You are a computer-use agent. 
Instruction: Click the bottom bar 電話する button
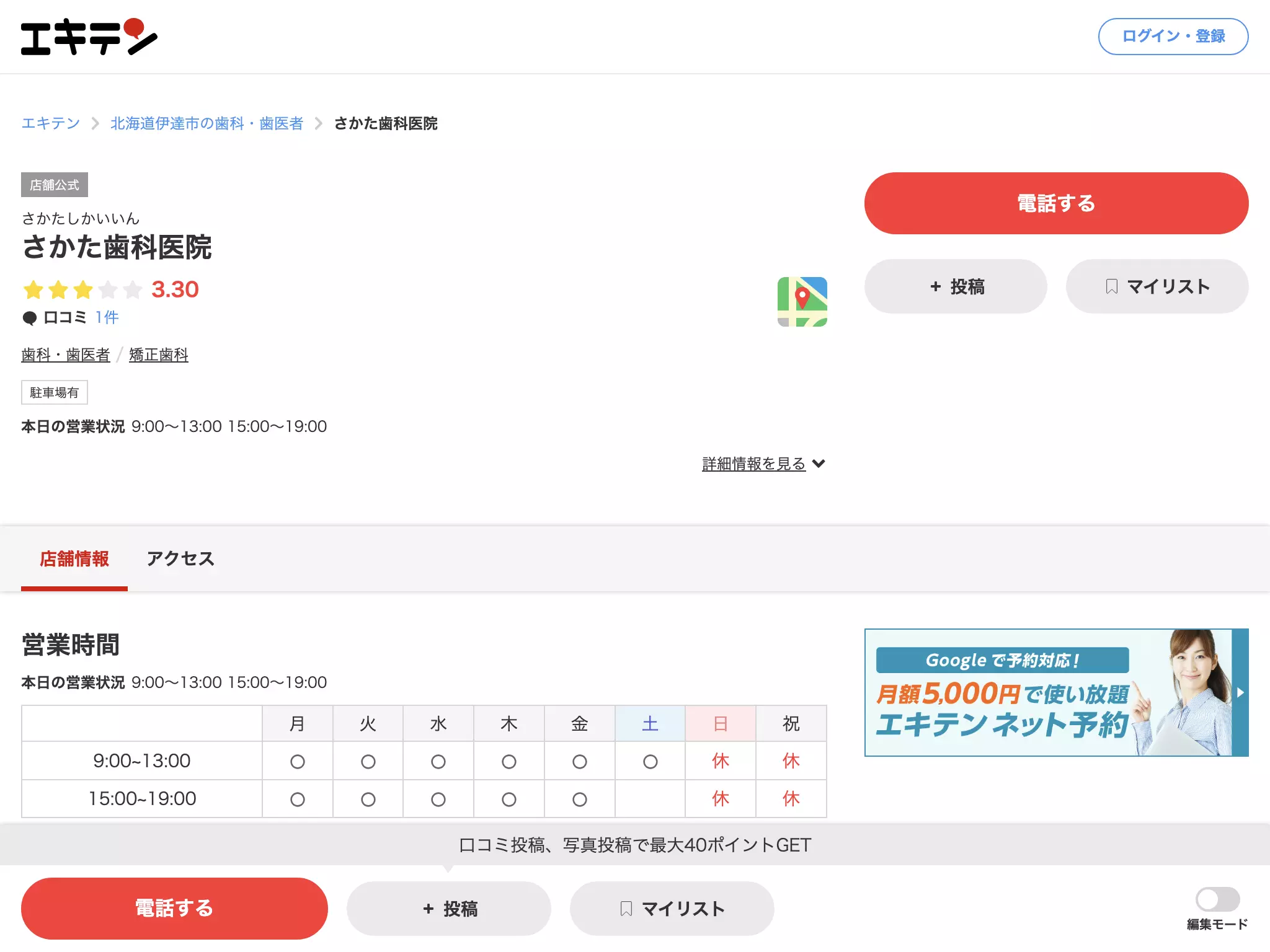[174, 909]
